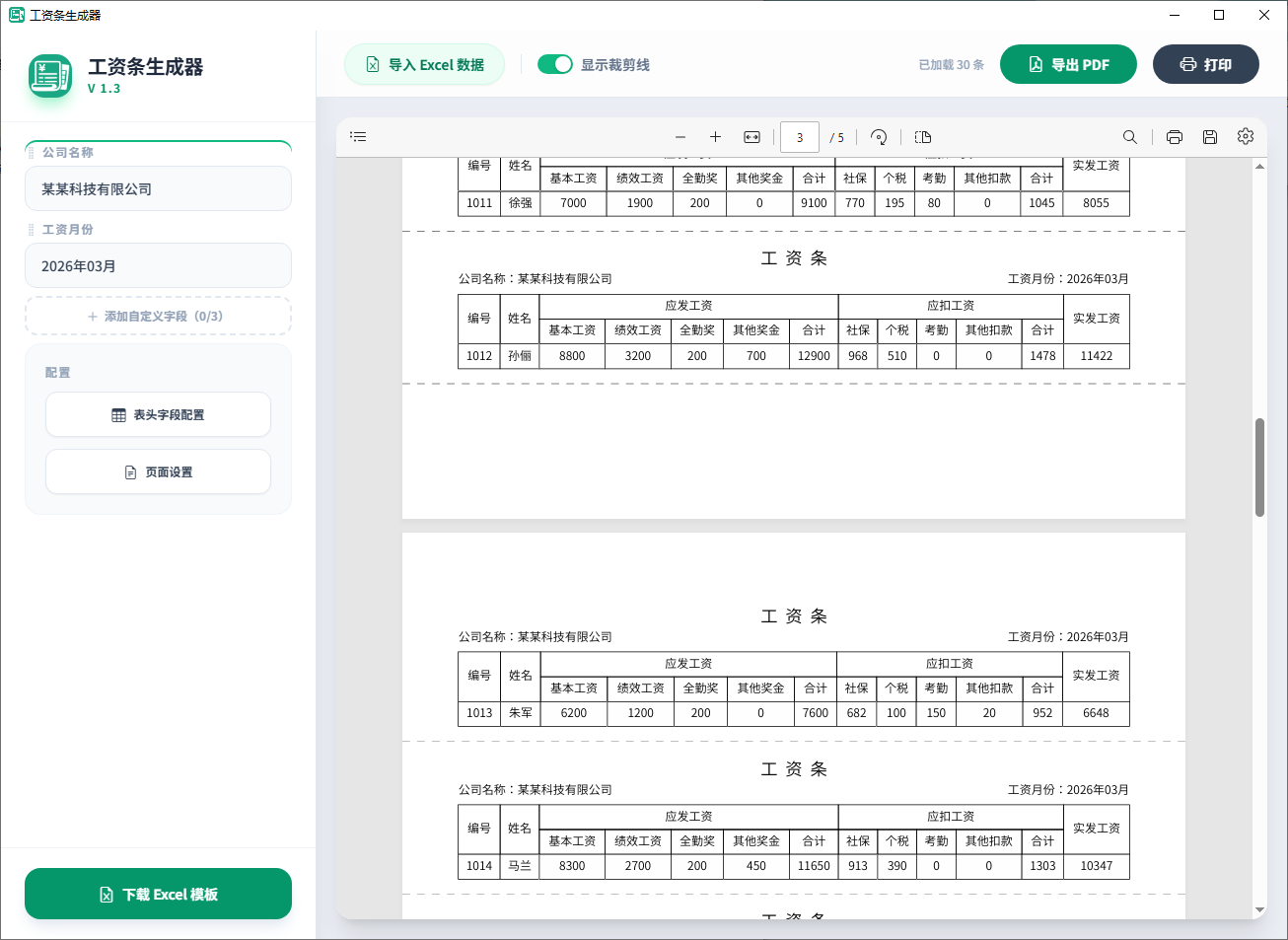
Task: Toggle 显示裁剪线 off
Action: (x=555, y=63)
